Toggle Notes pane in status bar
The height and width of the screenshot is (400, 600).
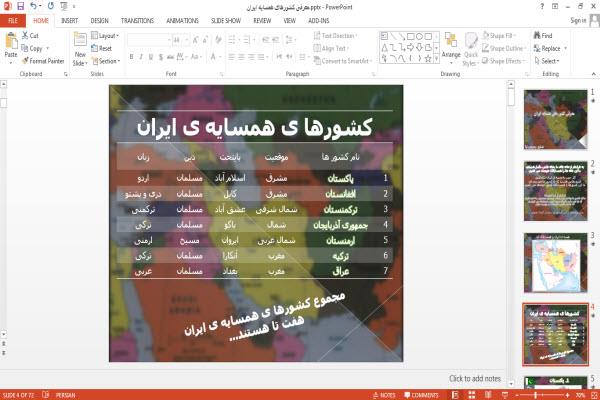tap(384, 395)
